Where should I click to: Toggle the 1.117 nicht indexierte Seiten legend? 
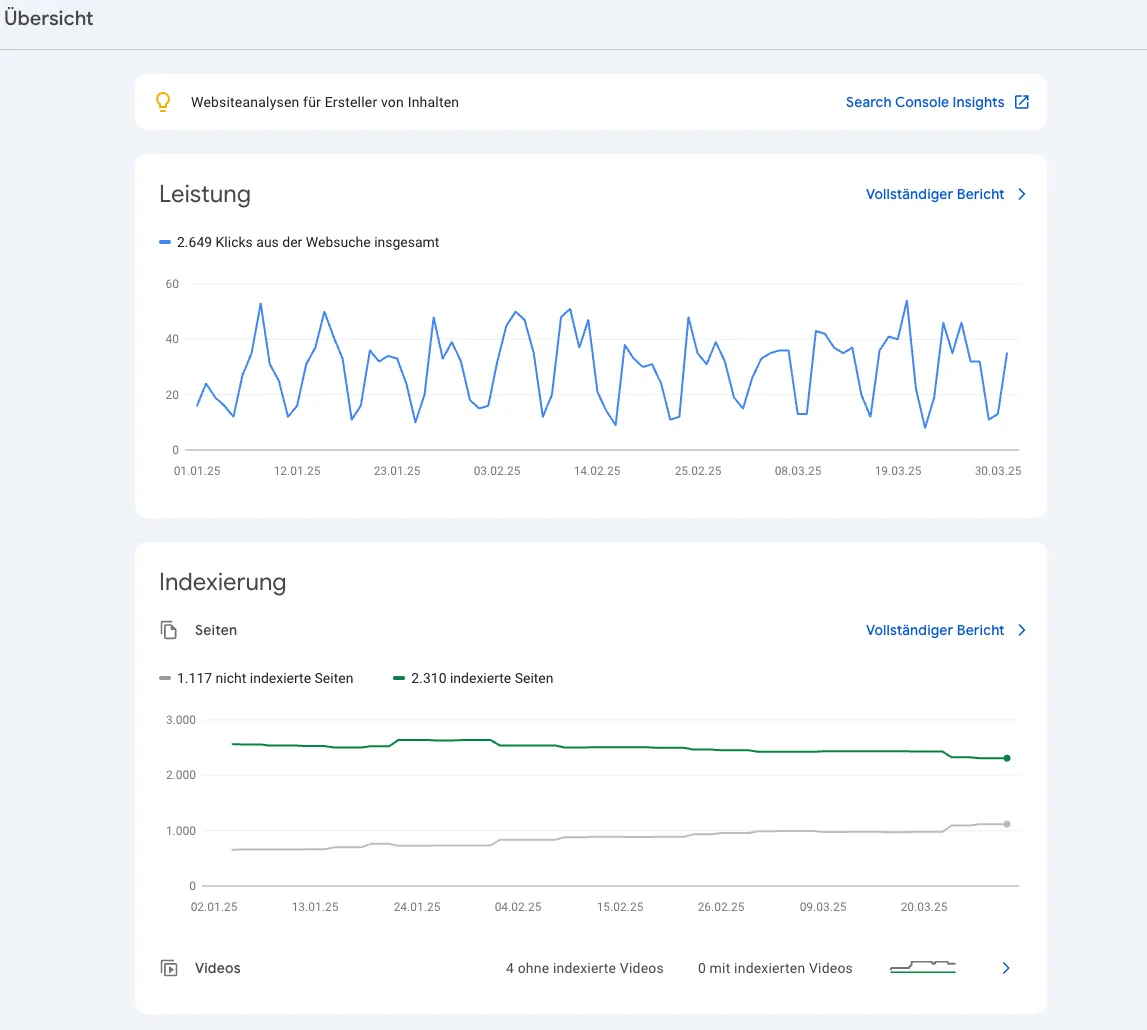click(x=265, y=678)
